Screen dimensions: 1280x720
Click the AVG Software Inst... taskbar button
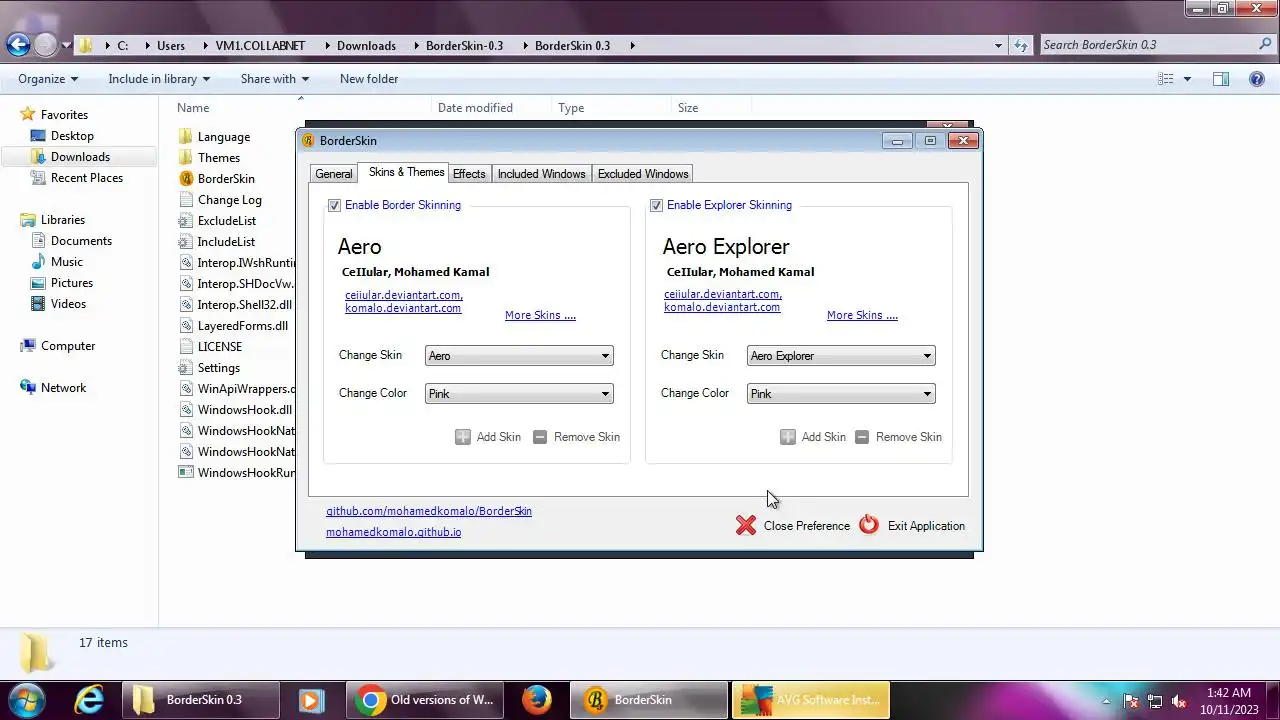(x=811, y=700)
